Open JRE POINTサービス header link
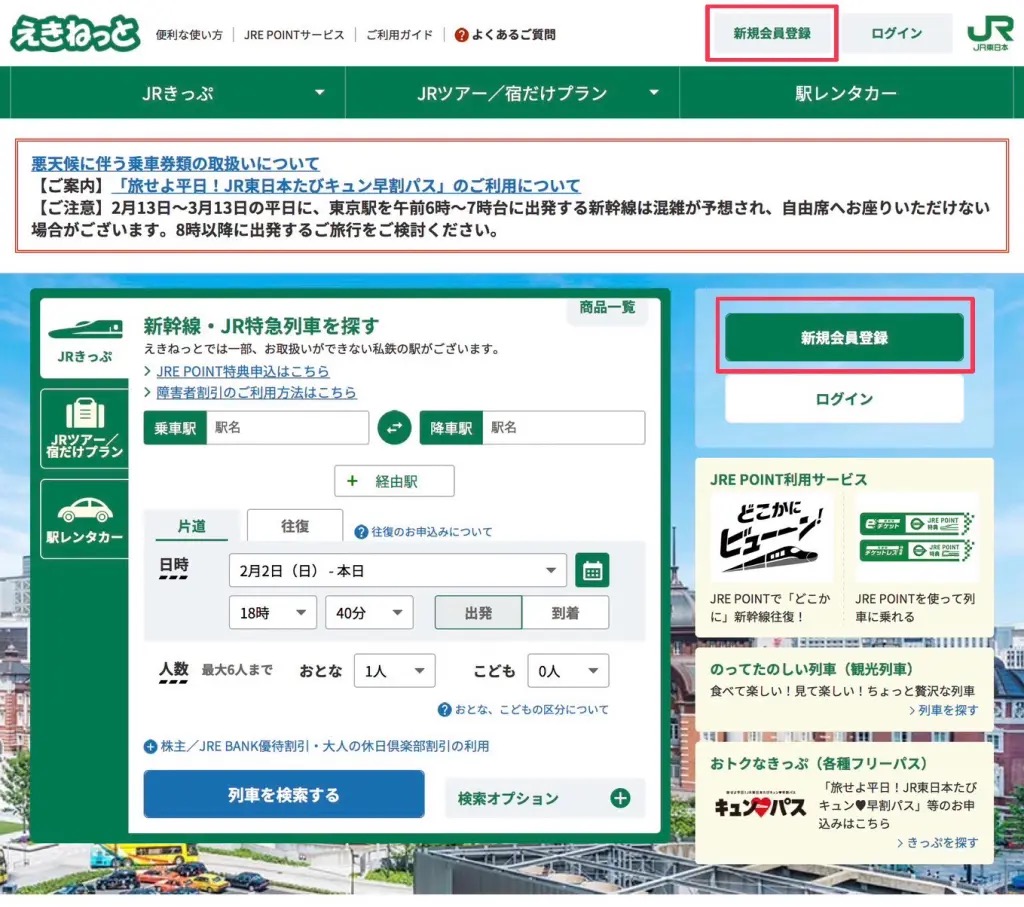This screenshot has height=907, width=1024. (x=294, y=35)
